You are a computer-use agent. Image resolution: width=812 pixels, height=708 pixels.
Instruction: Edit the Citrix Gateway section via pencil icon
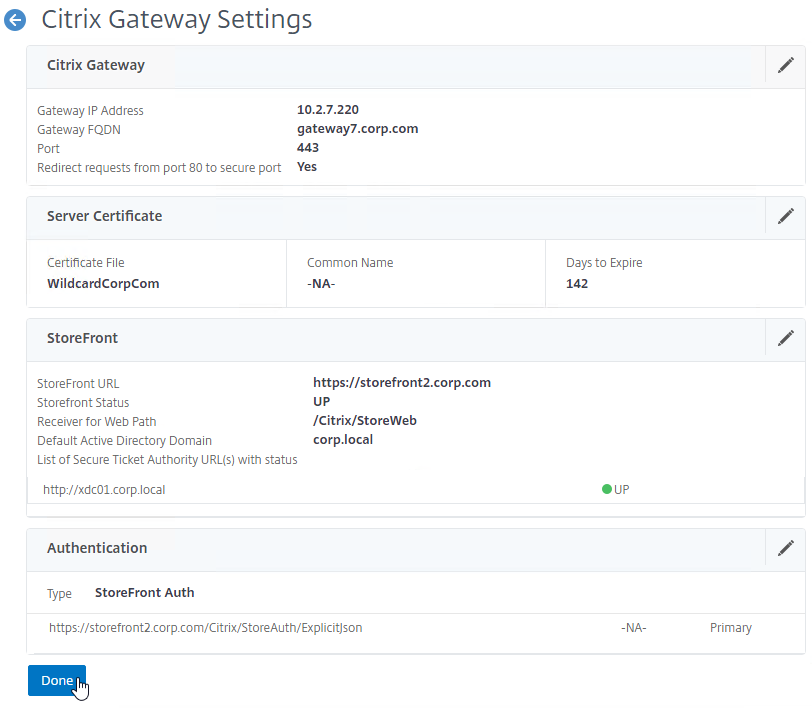(786, 65)
